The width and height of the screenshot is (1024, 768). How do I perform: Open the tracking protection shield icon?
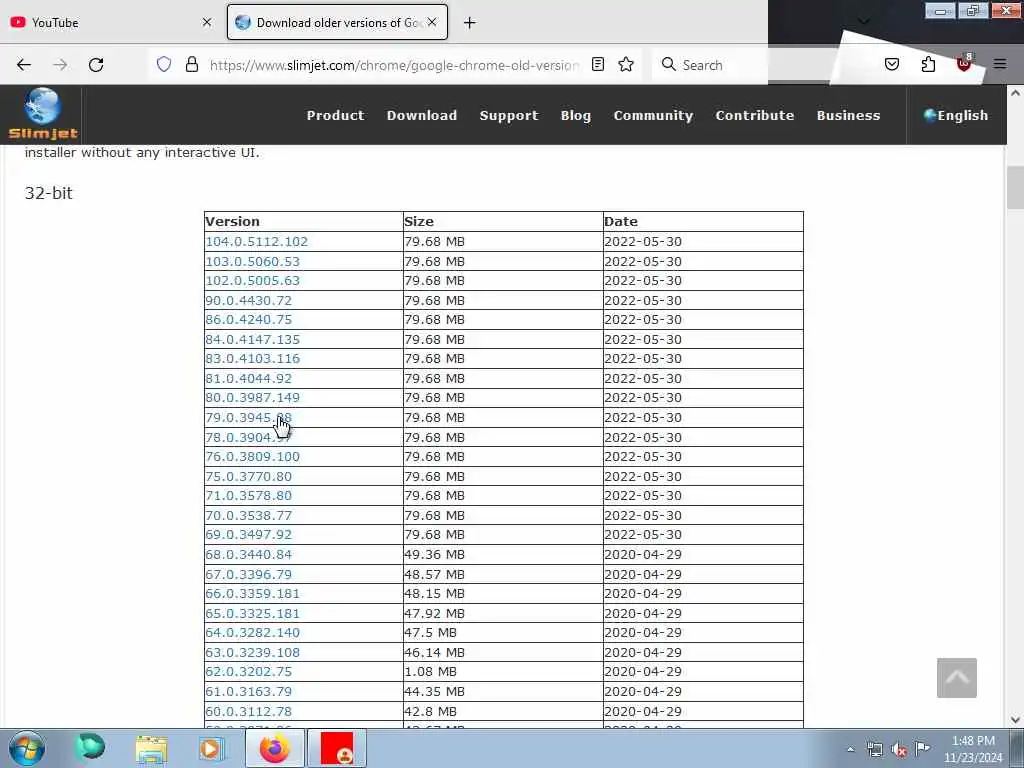pos(164,64)
